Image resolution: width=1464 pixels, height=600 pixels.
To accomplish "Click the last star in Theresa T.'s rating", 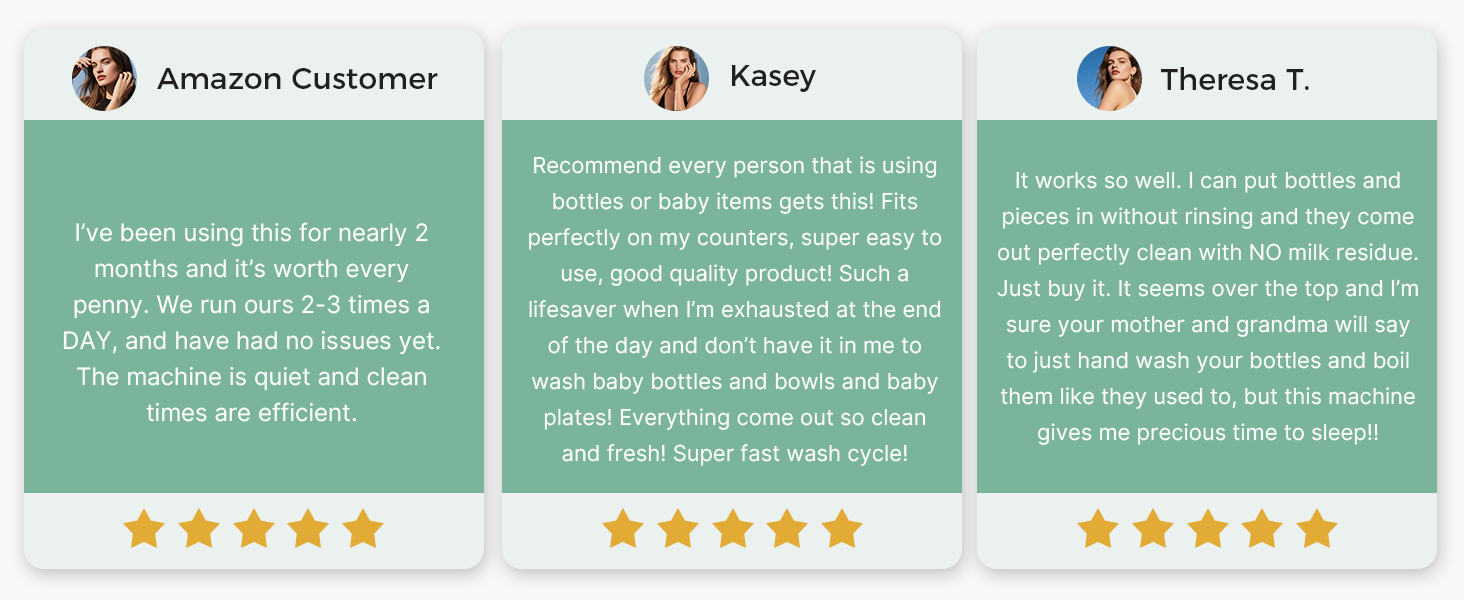I will click(x=1316, y=529).
